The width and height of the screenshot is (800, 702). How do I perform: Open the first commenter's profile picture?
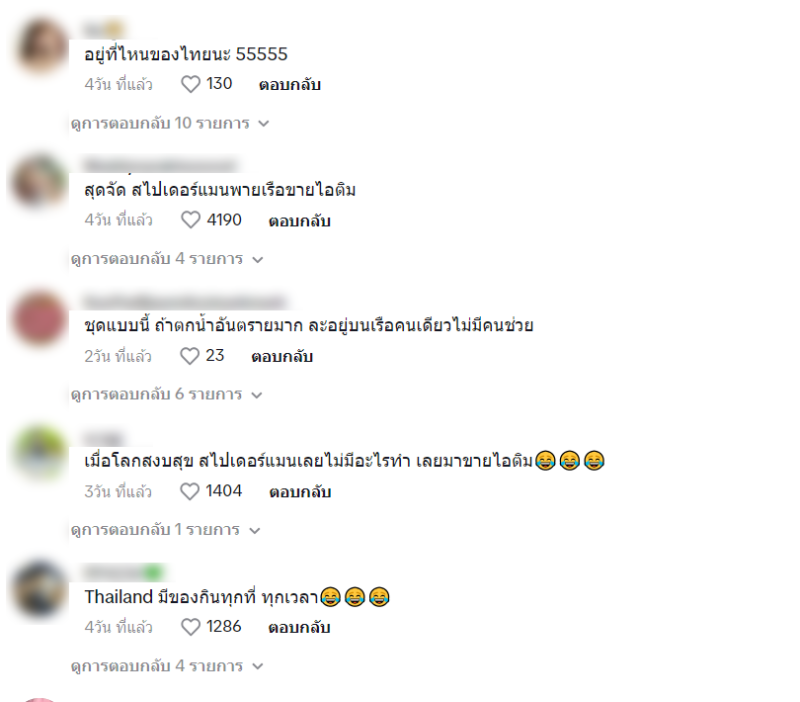(41, 46)
